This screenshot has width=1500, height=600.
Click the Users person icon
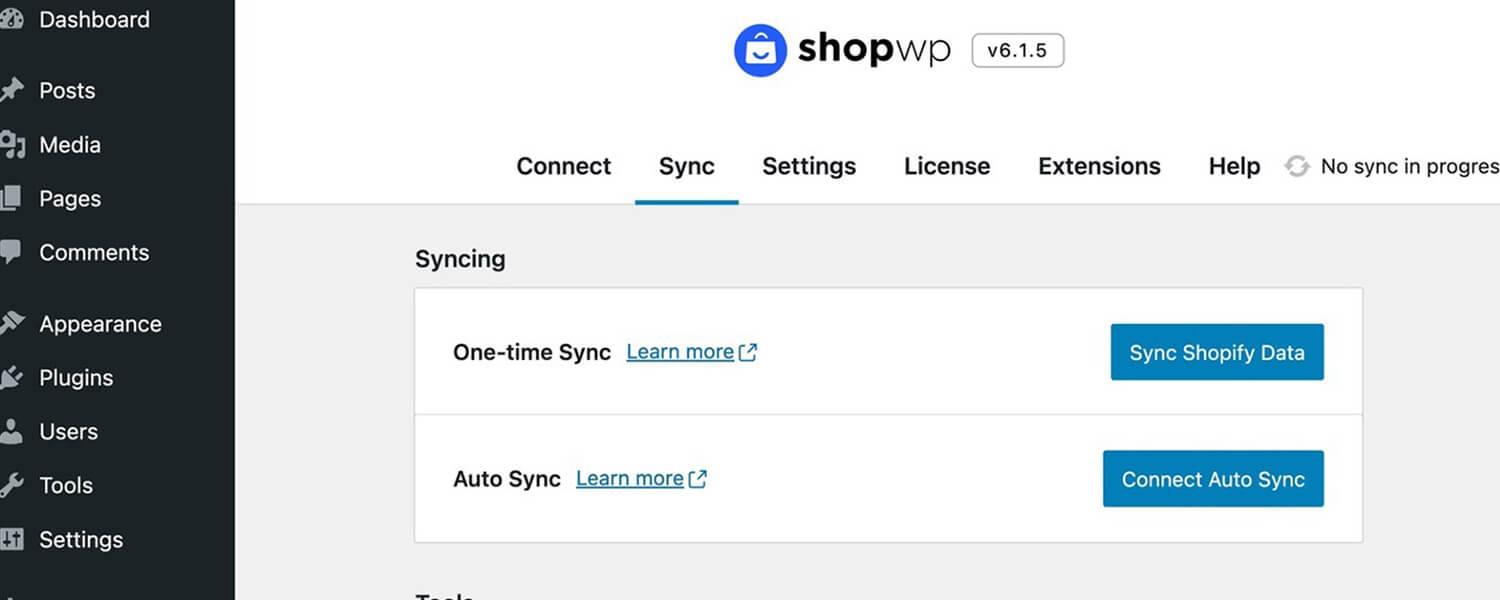coord(10,432)
